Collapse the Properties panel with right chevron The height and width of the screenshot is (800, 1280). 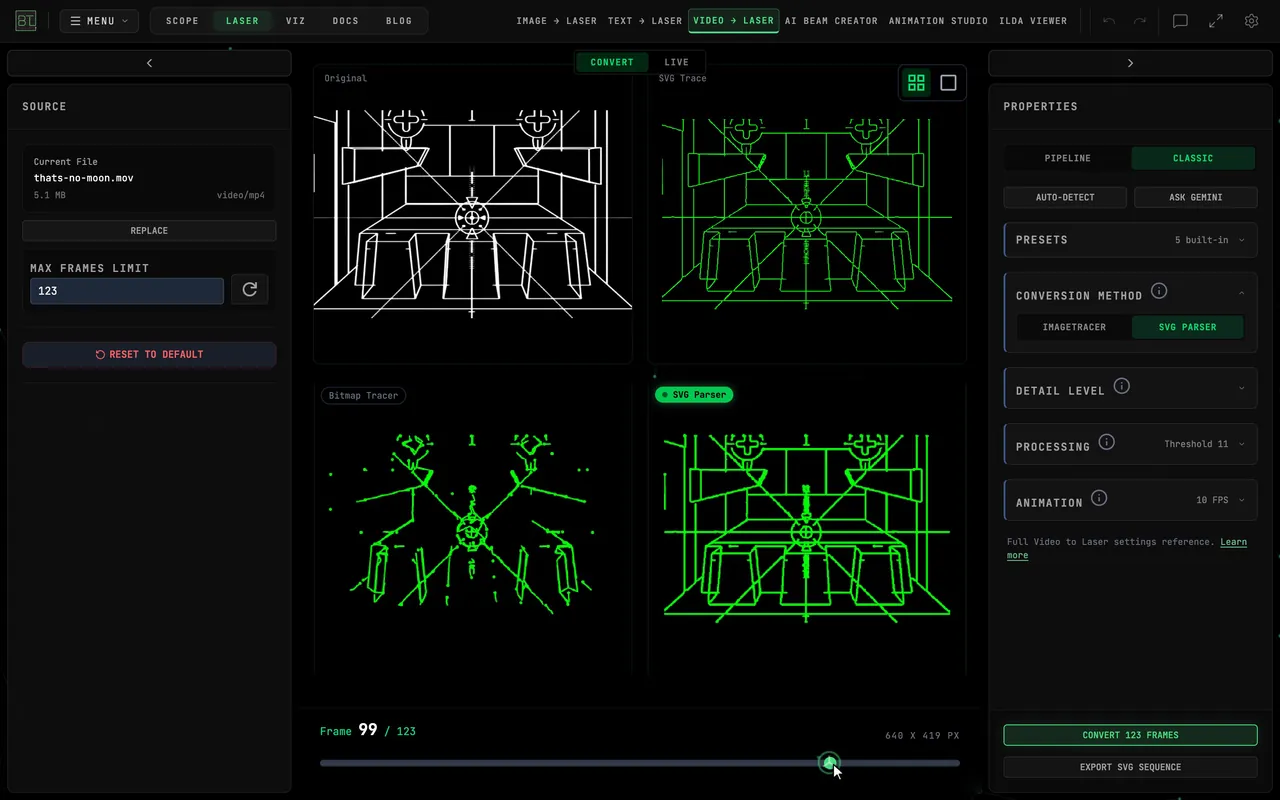point(1130,63)
